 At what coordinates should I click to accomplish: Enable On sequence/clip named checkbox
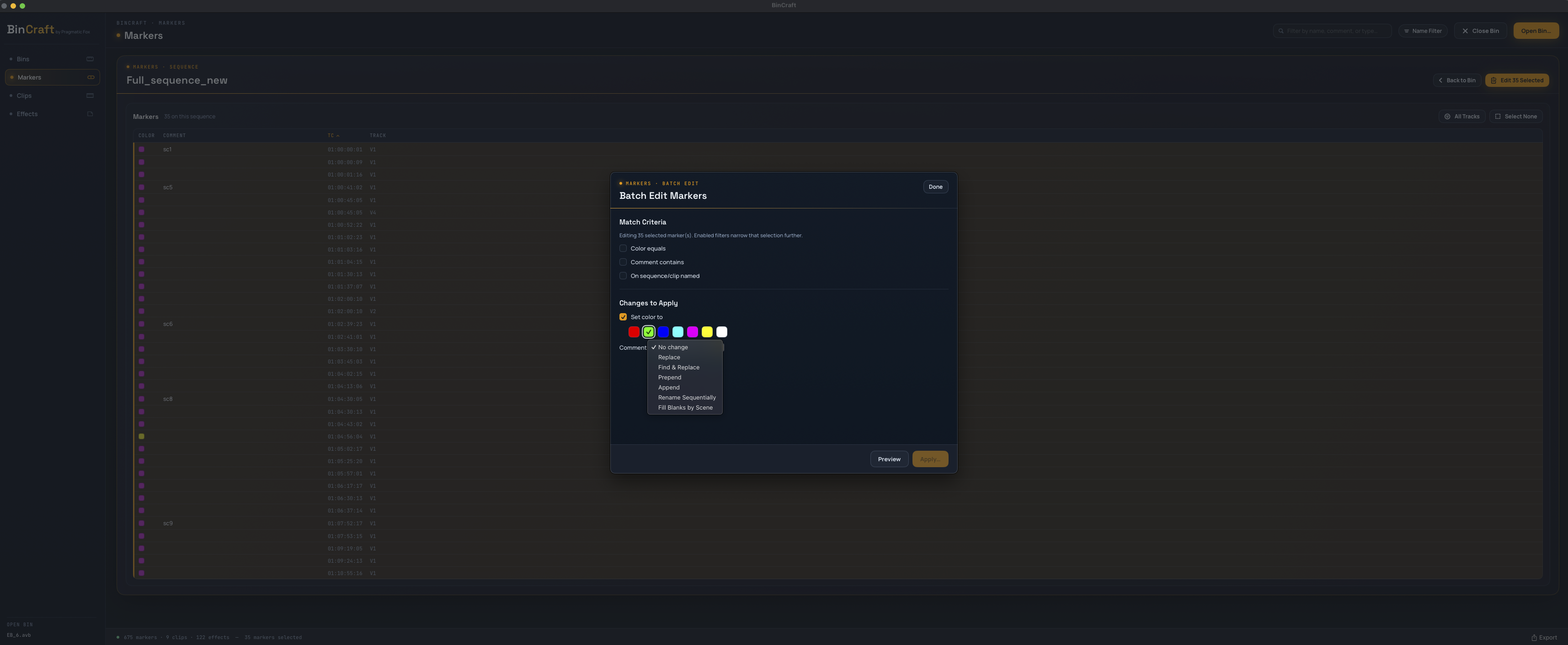(x=623, y=276)
